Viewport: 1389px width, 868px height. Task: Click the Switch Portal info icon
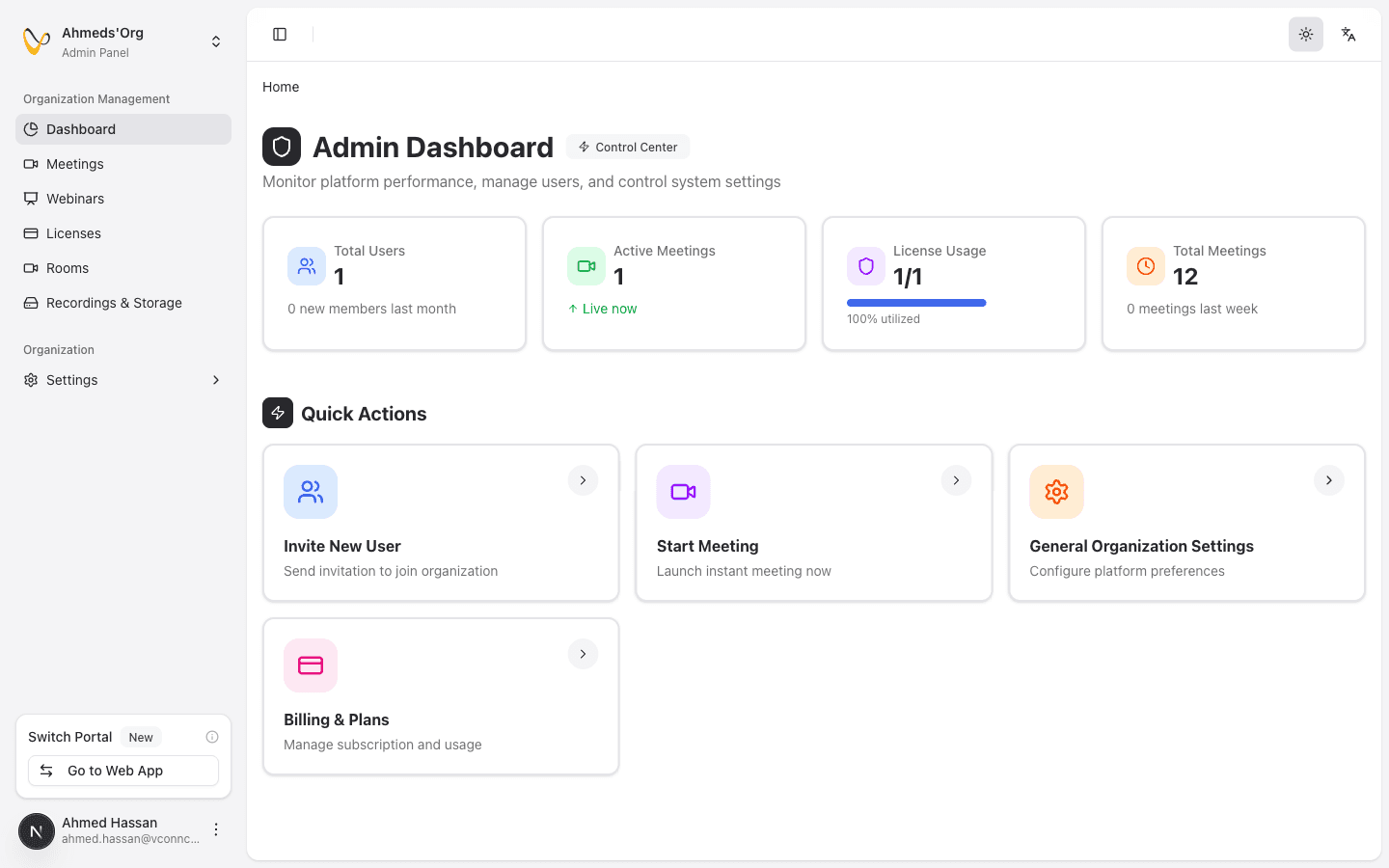coord(212,737)
